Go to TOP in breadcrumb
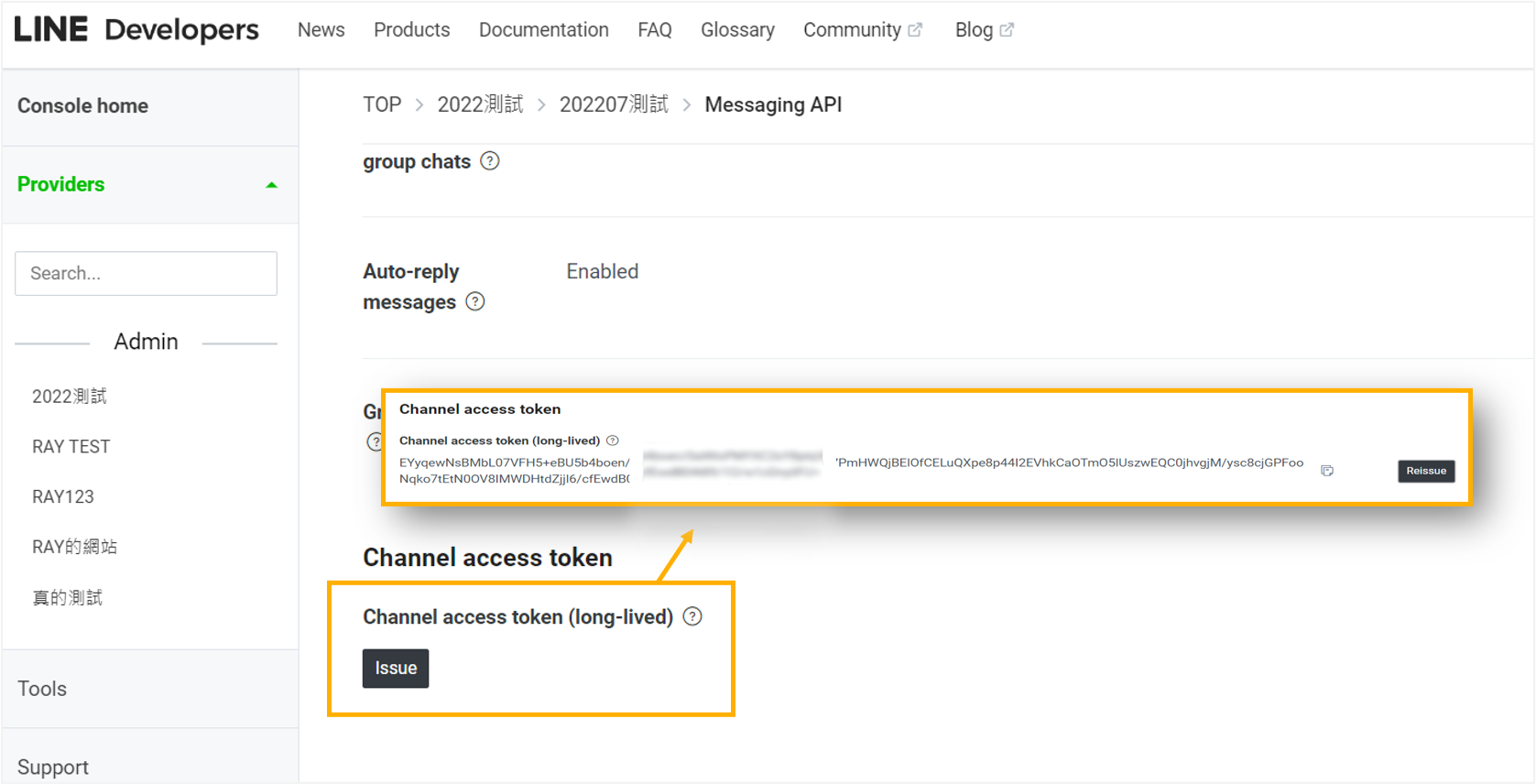The image size is (1536, 784). coord(382,104)
